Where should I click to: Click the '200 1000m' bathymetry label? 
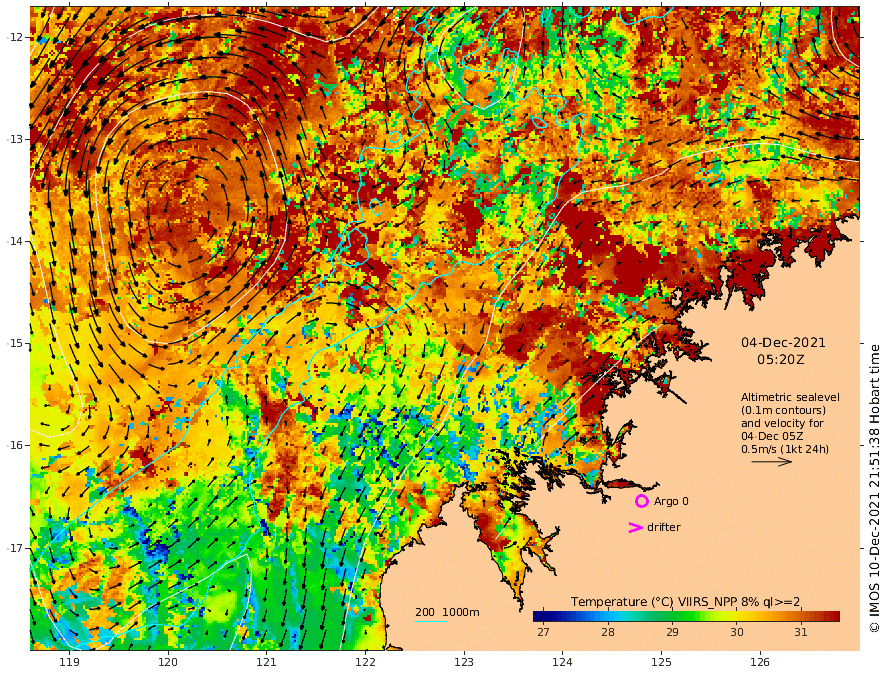[447, 612]
